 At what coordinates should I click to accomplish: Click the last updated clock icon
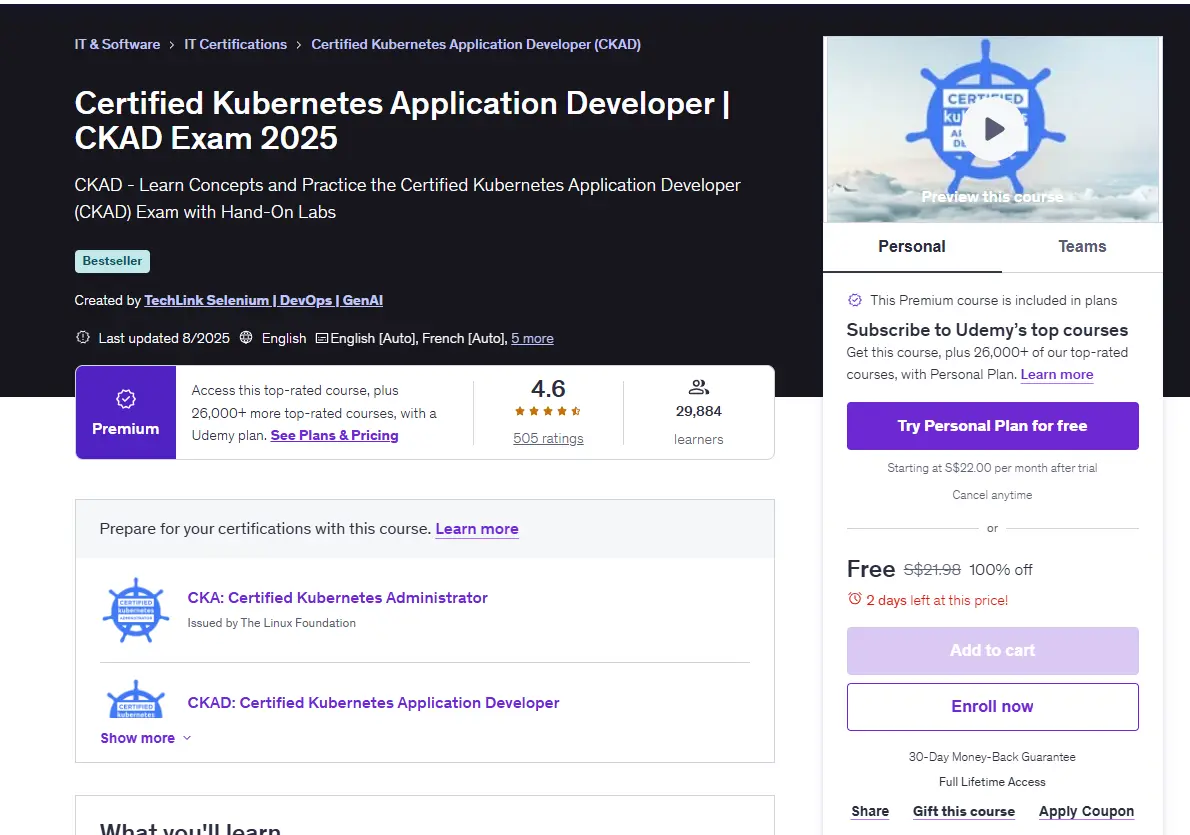tap(83, 337)
